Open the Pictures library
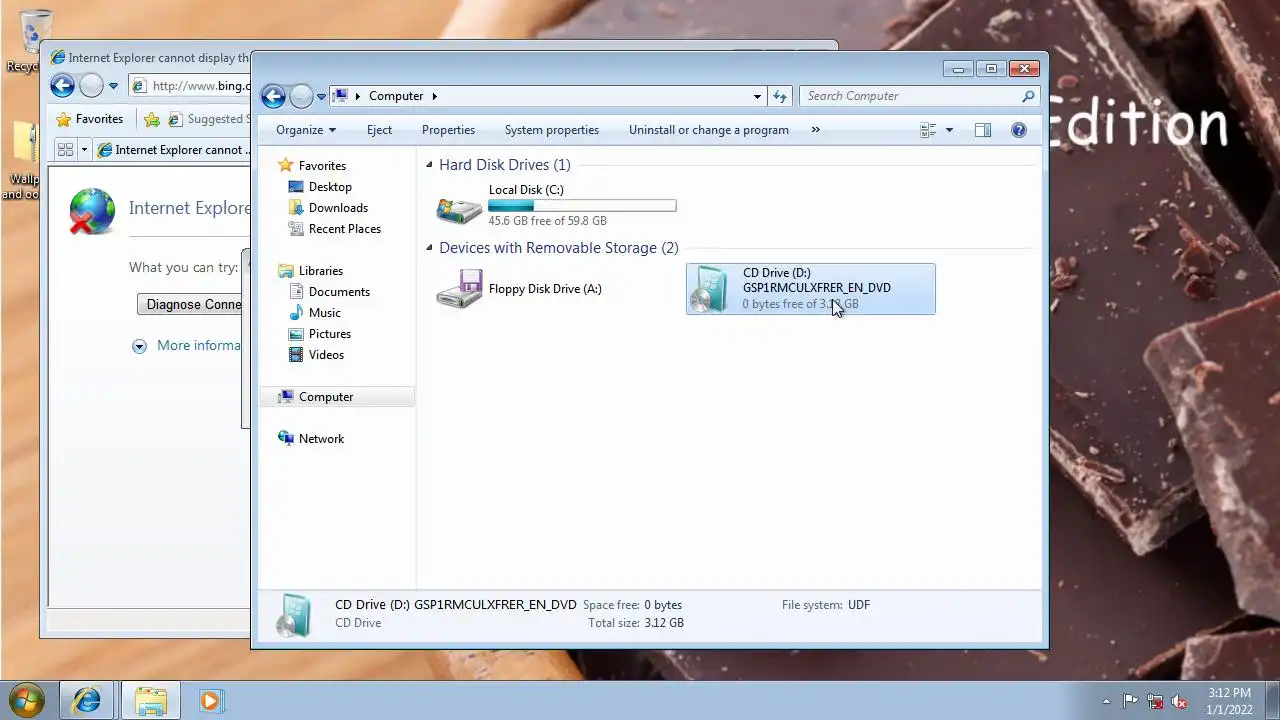 [330, 334]
